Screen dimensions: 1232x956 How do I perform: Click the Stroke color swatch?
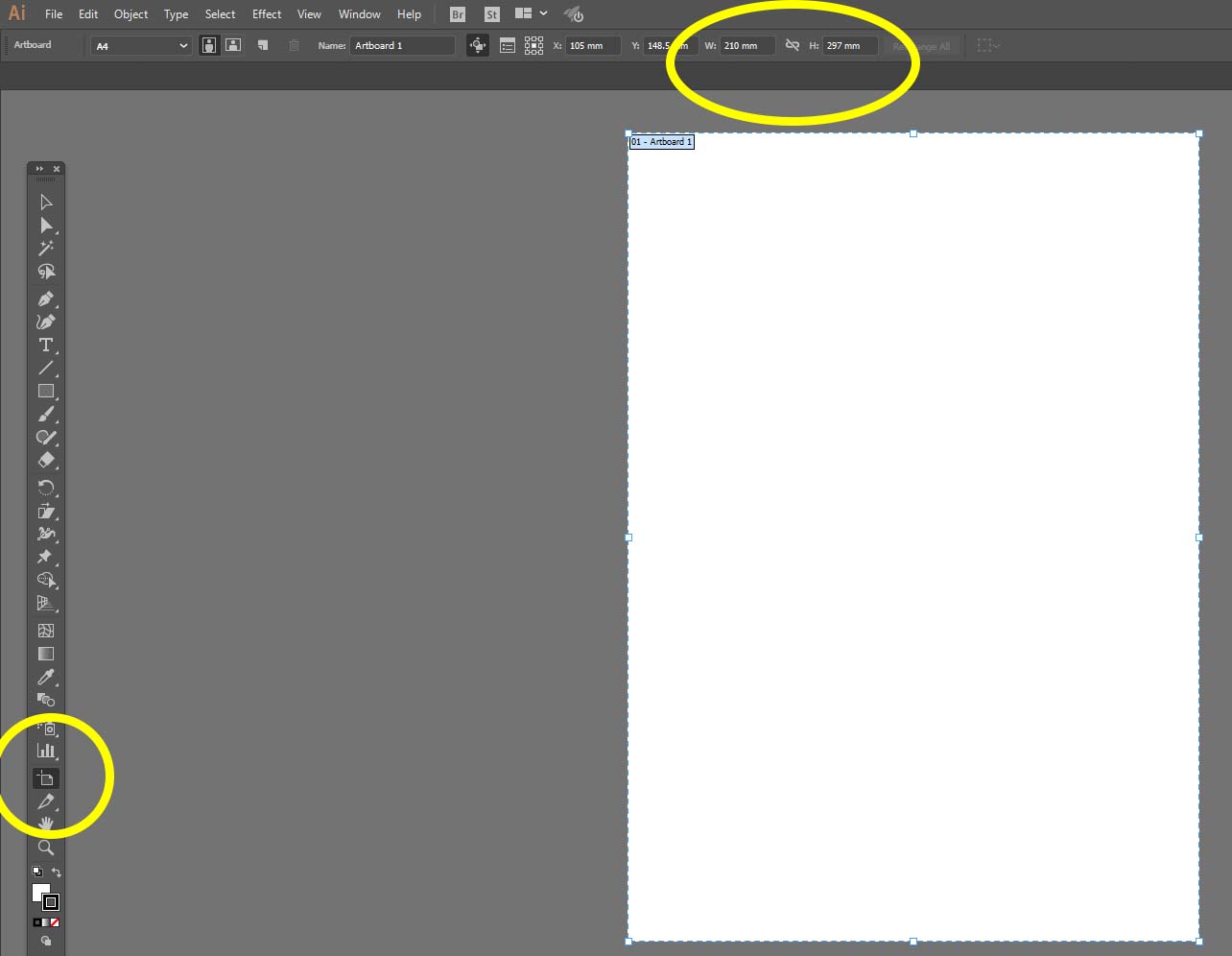point(51,902)
